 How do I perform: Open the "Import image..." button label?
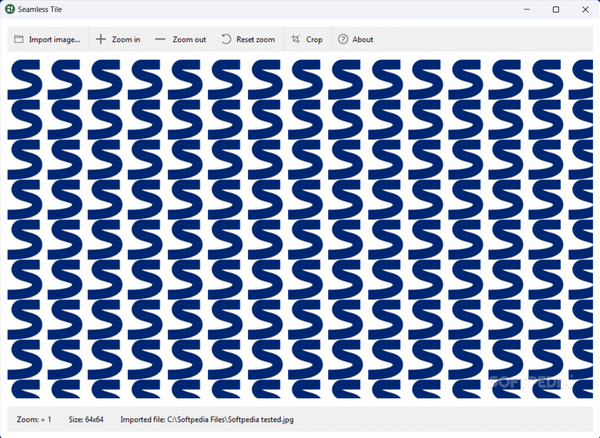coord(55,39)
